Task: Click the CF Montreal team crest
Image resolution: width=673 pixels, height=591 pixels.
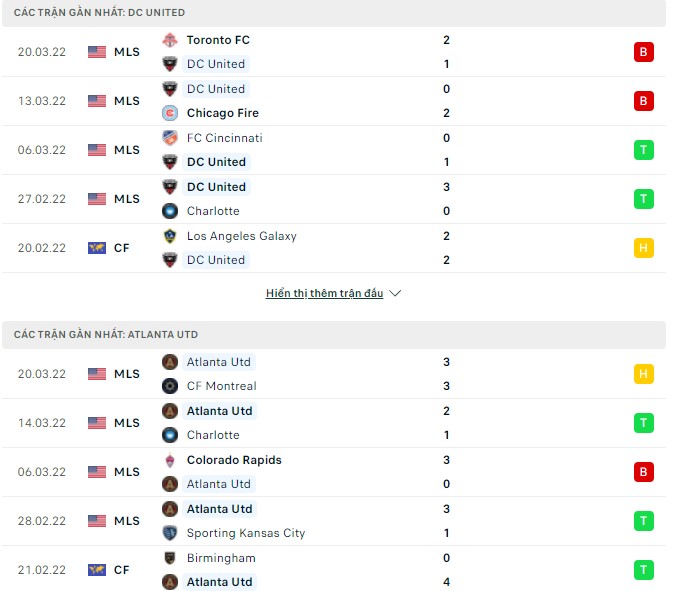Action: tap(169, 386)
